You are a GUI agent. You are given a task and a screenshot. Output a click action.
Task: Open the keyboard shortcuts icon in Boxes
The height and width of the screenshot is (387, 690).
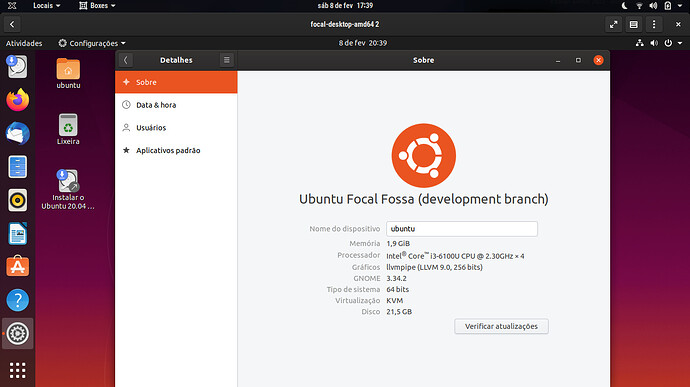[x=634, y=24]
